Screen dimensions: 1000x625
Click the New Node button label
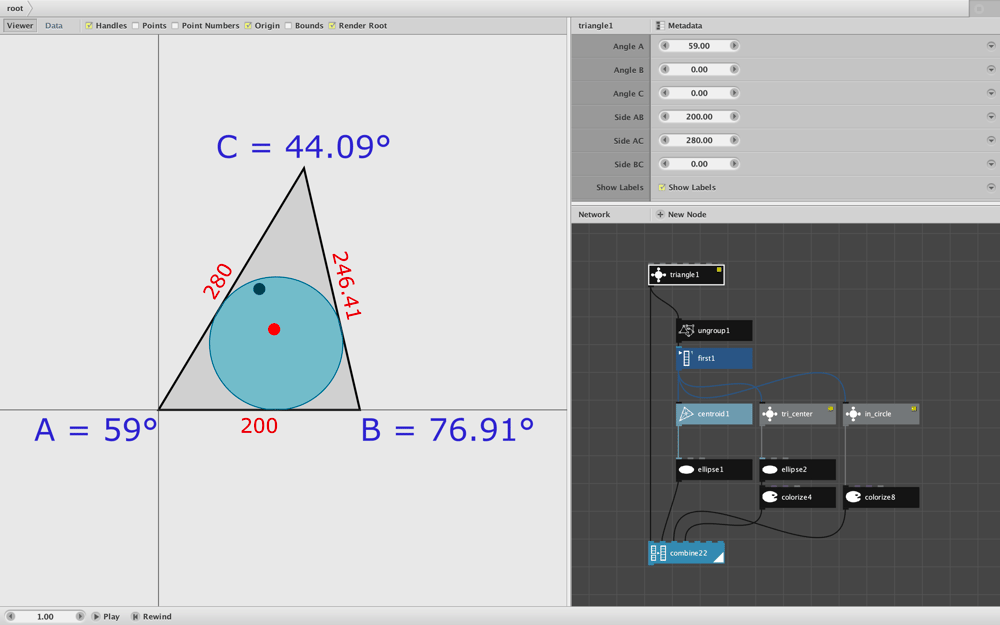pyautogui.click(x=687, y=214)
